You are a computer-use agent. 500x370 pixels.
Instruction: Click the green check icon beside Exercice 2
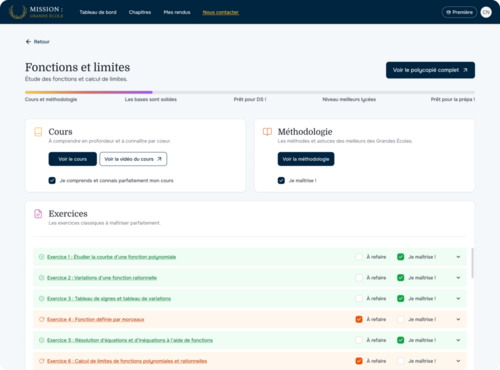[42, 278]
